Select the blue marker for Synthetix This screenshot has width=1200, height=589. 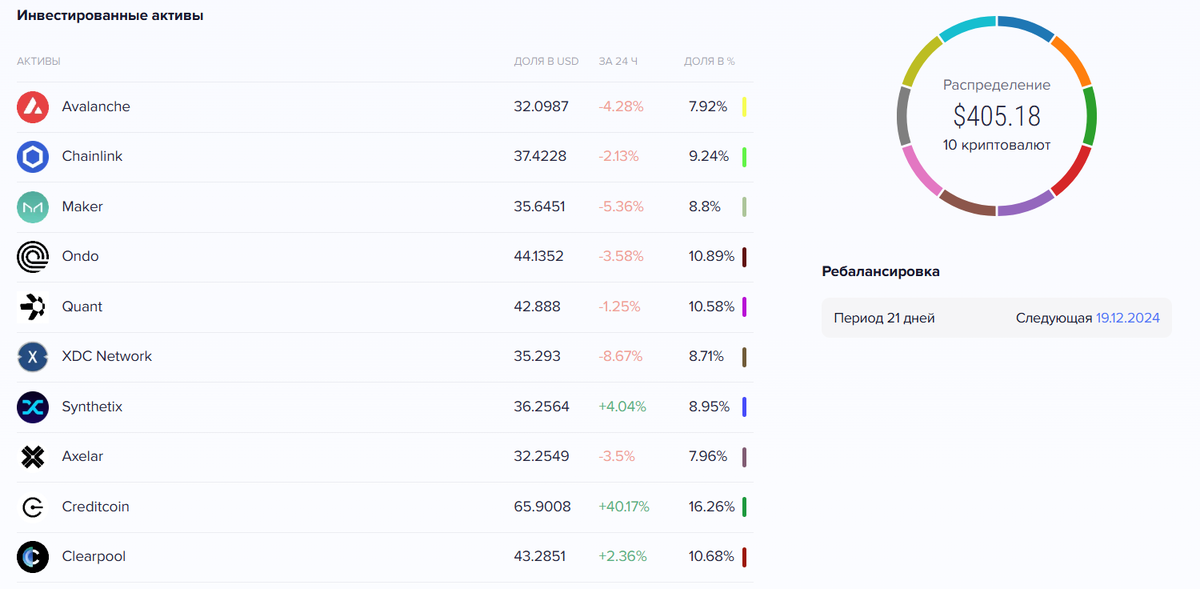(x=744, y=407)
